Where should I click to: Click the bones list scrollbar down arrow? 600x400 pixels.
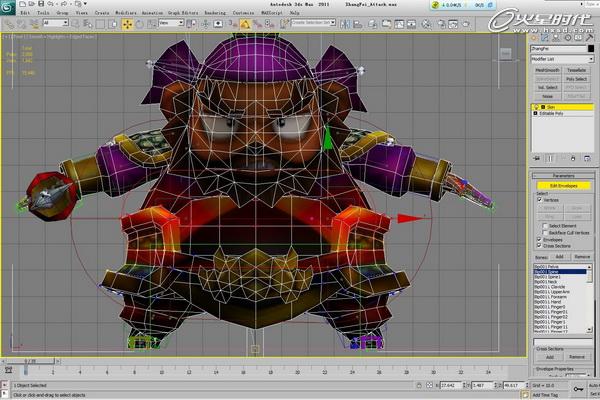tap(589, 330)
